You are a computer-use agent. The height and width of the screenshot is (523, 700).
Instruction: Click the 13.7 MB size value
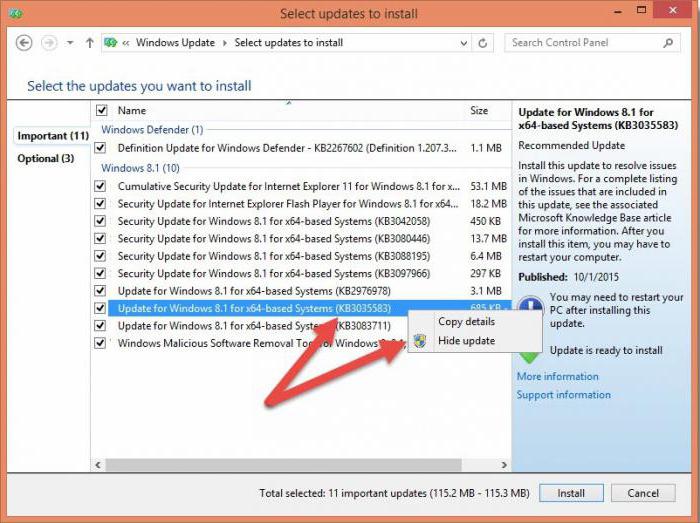(x=488, y=239)
